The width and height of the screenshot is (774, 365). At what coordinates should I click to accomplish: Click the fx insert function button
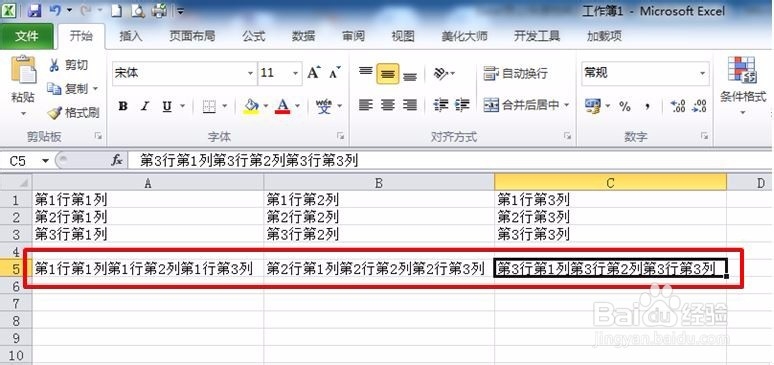[x=117, y=161]
